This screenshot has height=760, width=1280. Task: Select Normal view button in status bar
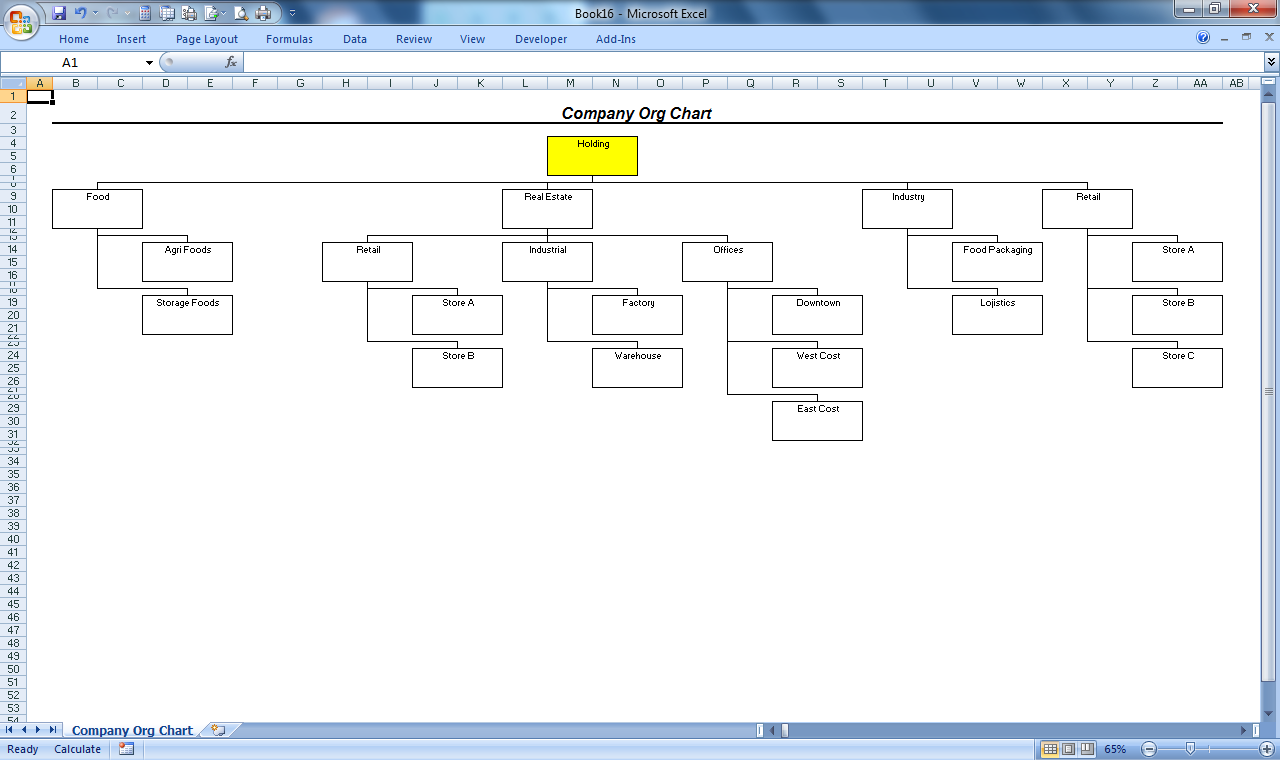pos(1050,749)
